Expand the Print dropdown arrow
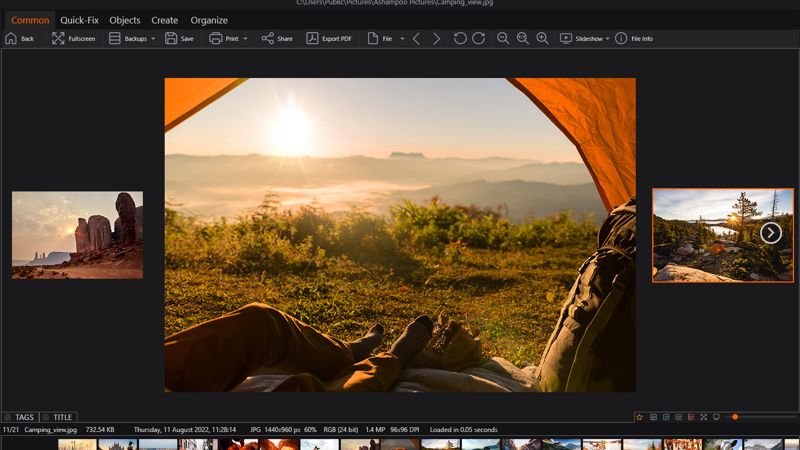Viewport: 800px width, 450px height. [x=245, y=39]
